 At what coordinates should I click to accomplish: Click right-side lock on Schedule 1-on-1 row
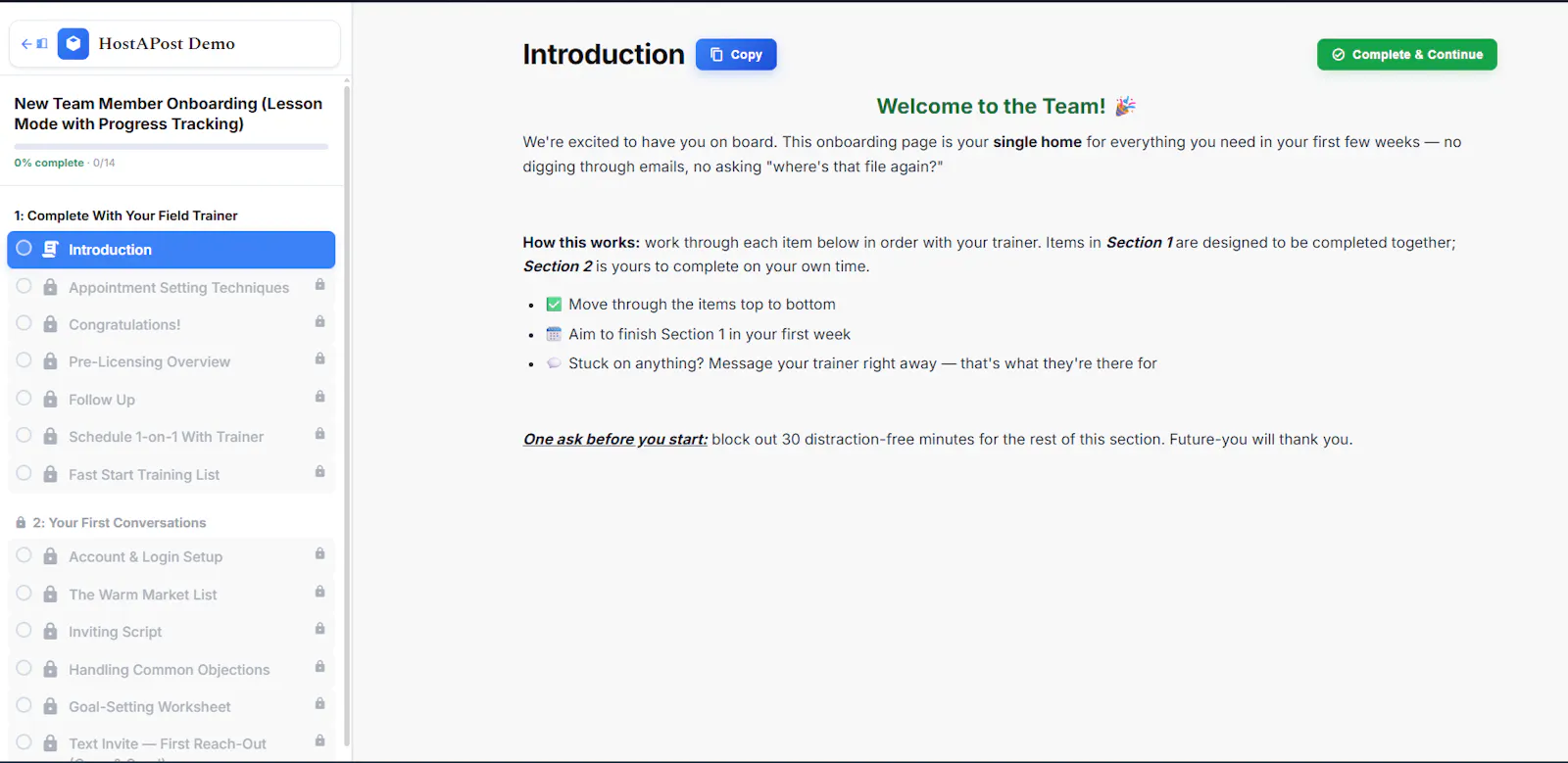(x=319, y=434)
